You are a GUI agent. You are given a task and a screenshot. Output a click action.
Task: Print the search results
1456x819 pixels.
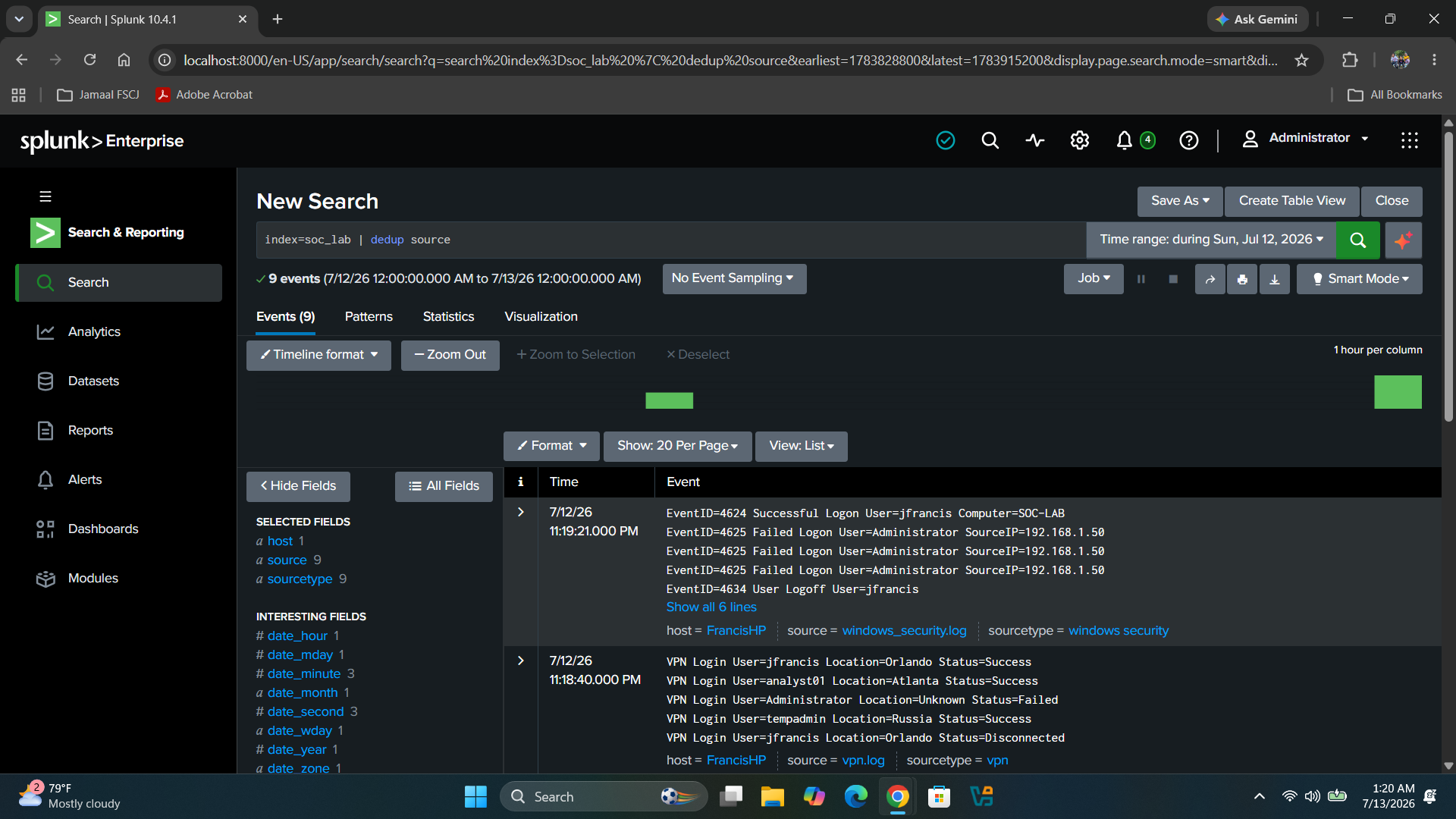tap(1242, 279)
